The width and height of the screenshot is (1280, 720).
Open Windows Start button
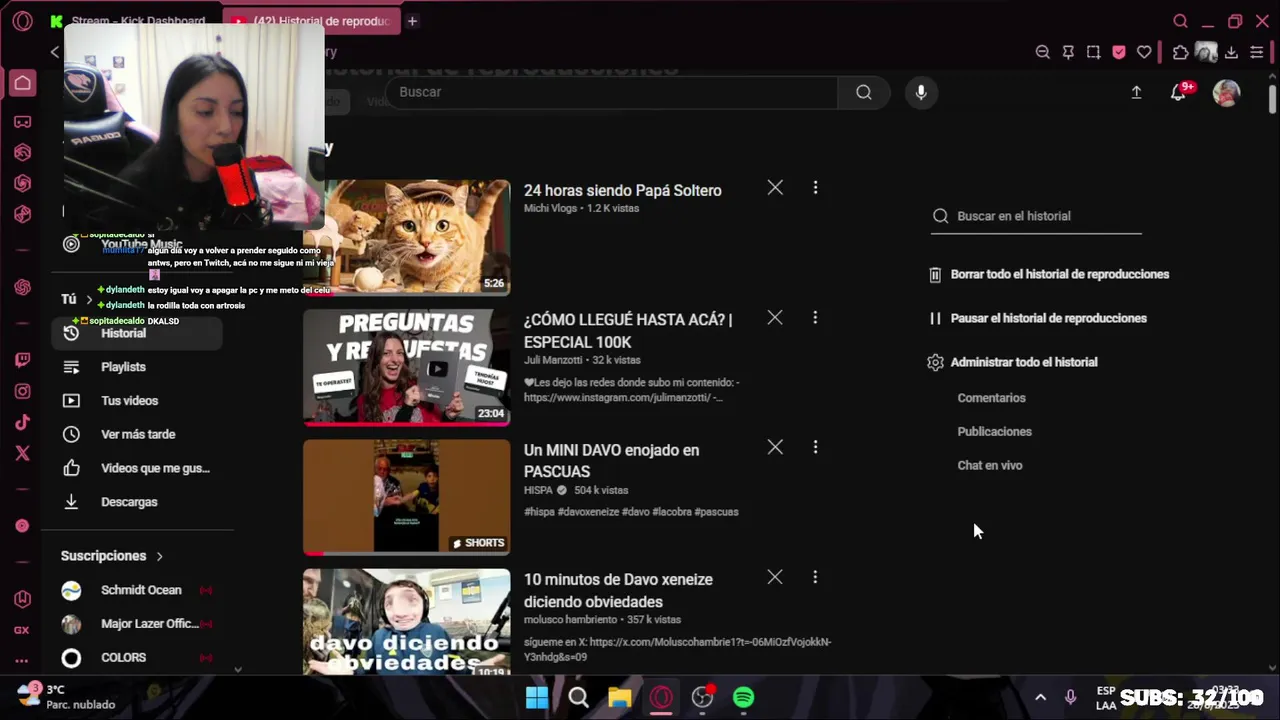(537, 697)
